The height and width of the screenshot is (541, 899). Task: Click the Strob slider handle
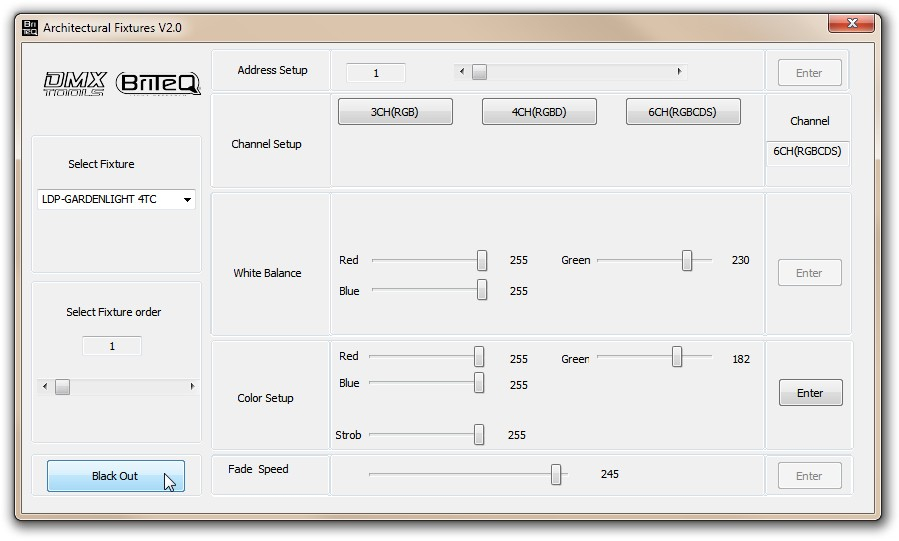pyautogui.click(x=479, y=434)
